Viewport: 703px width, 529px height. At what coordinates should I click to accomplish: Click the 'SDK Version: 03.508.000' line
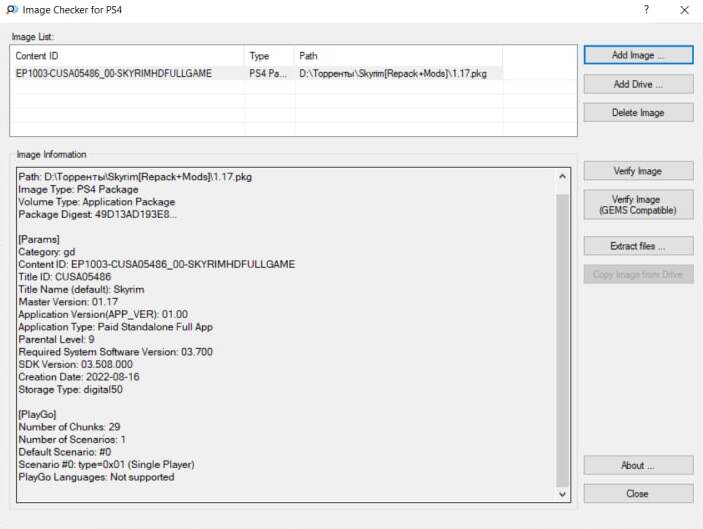pos(75,364)
